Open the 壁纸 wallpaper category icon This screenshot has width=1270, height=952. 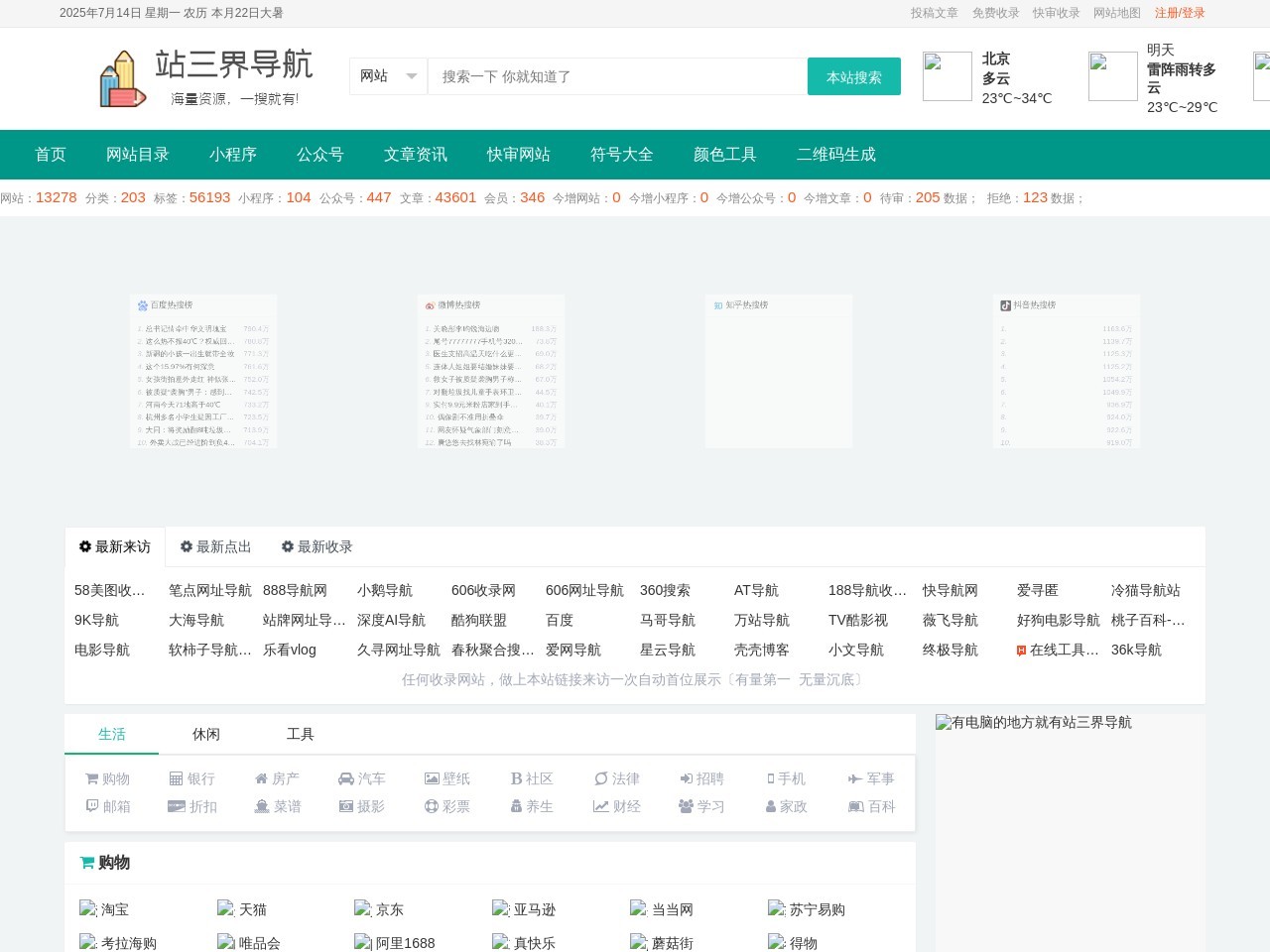click(432, 778)
